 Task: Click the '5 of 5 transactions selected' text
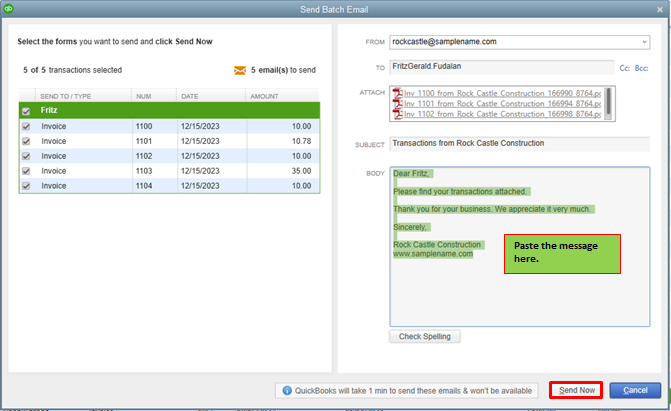72,70
